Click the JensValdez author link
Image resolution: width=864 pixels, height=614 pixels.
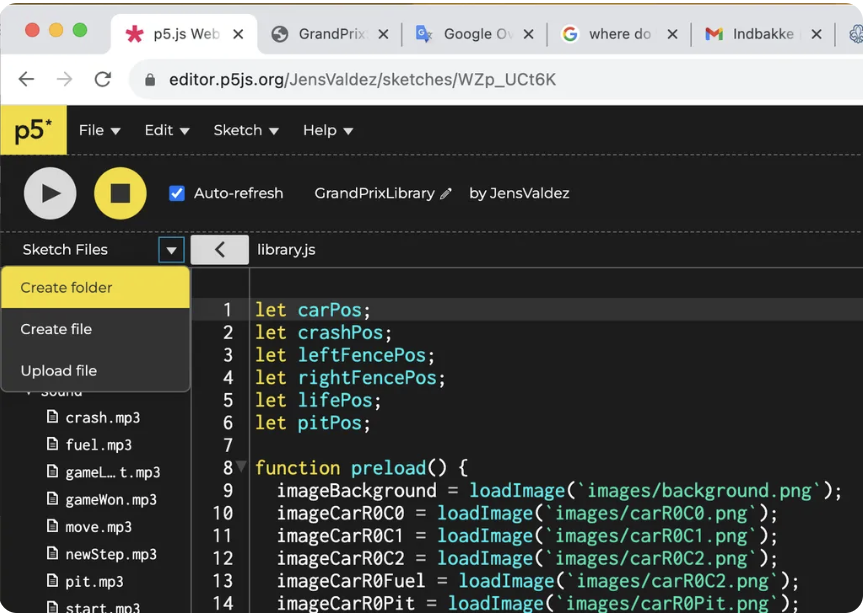click(x=529, y=193)
